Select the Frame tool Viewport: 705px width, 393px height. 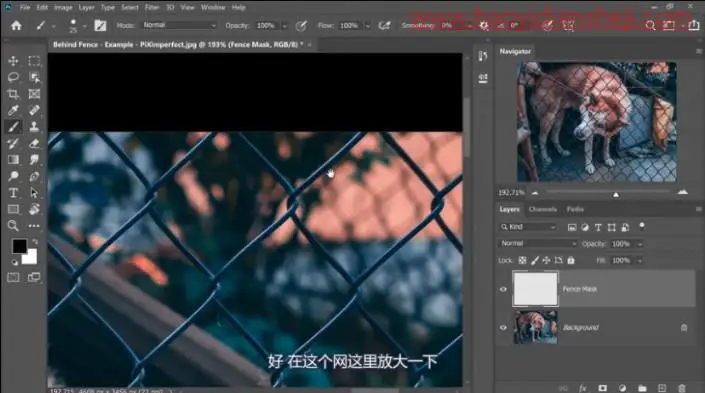click(x=34, y=94)
